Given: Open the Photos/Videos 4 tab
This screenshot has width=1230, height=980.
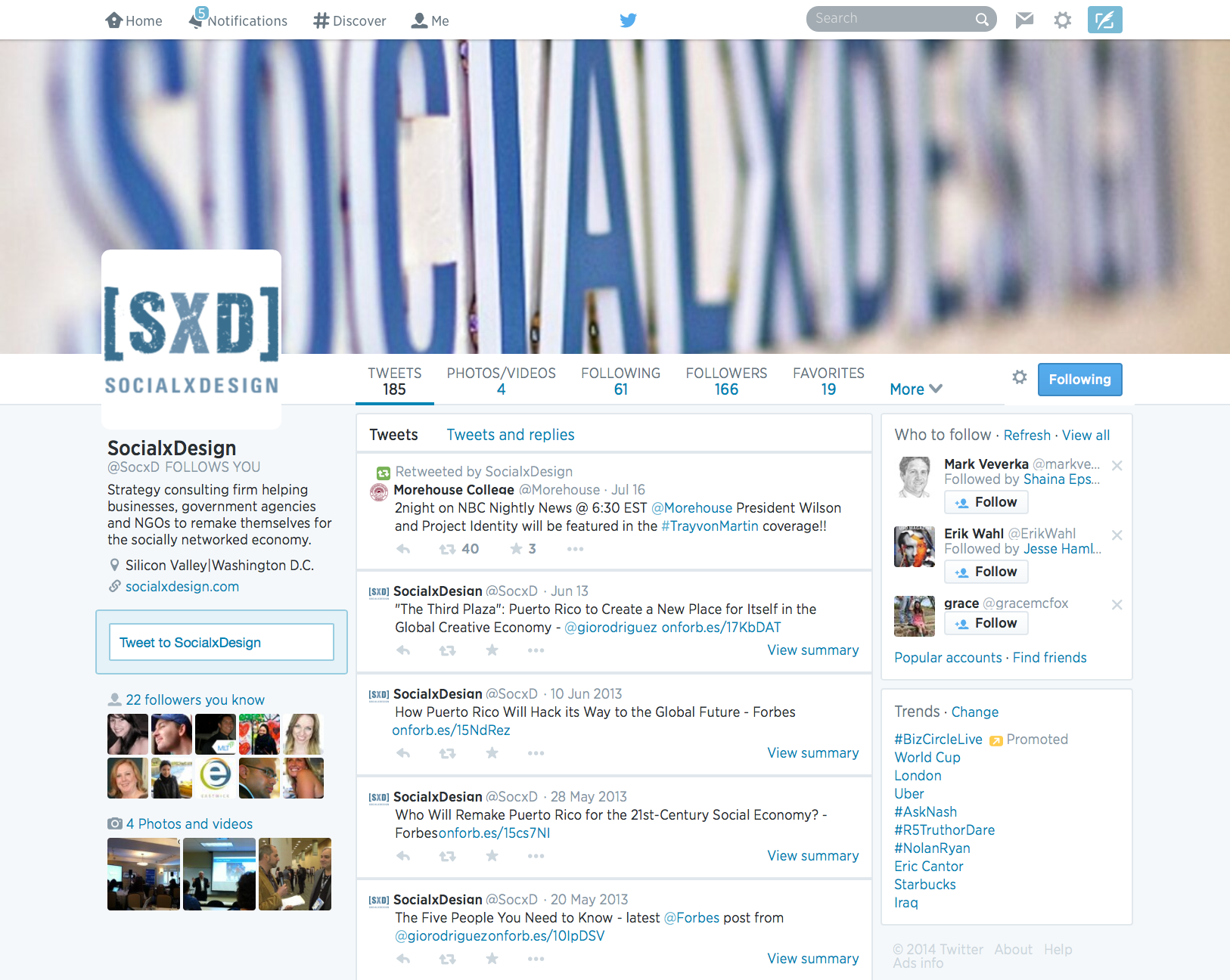Looking at the screenshot, I should coord(501,381).
